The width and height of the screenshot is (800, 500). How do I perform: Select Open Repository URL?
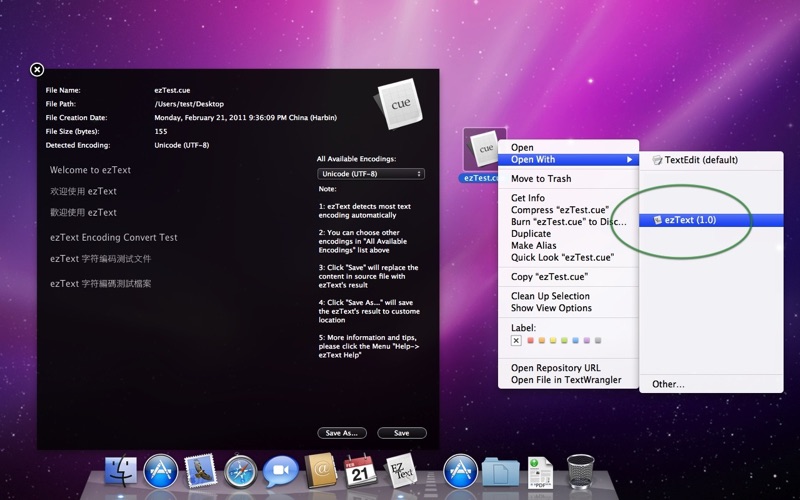tap(568, 368)
